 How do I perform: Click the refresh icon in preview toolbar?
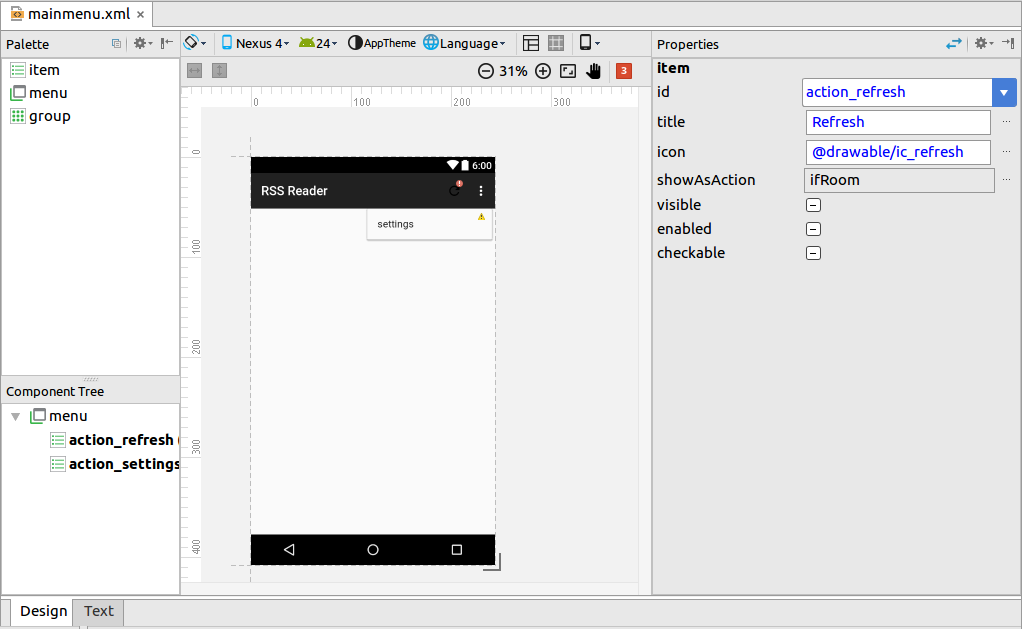(x=455, y=190)
